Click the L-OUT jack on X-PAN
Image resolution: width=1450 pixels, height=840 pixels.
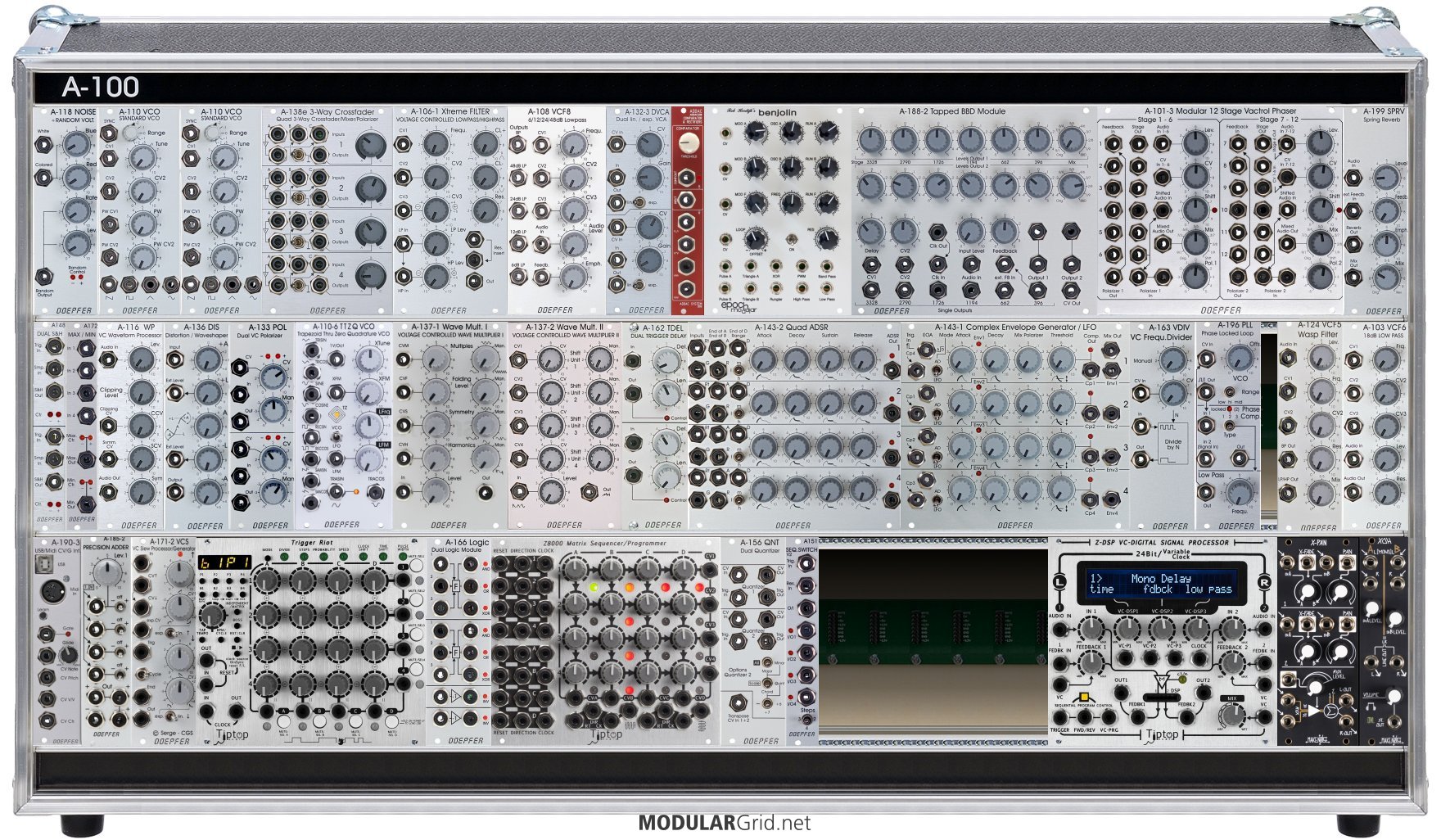pyautogui.click(x=1344, y=702)
